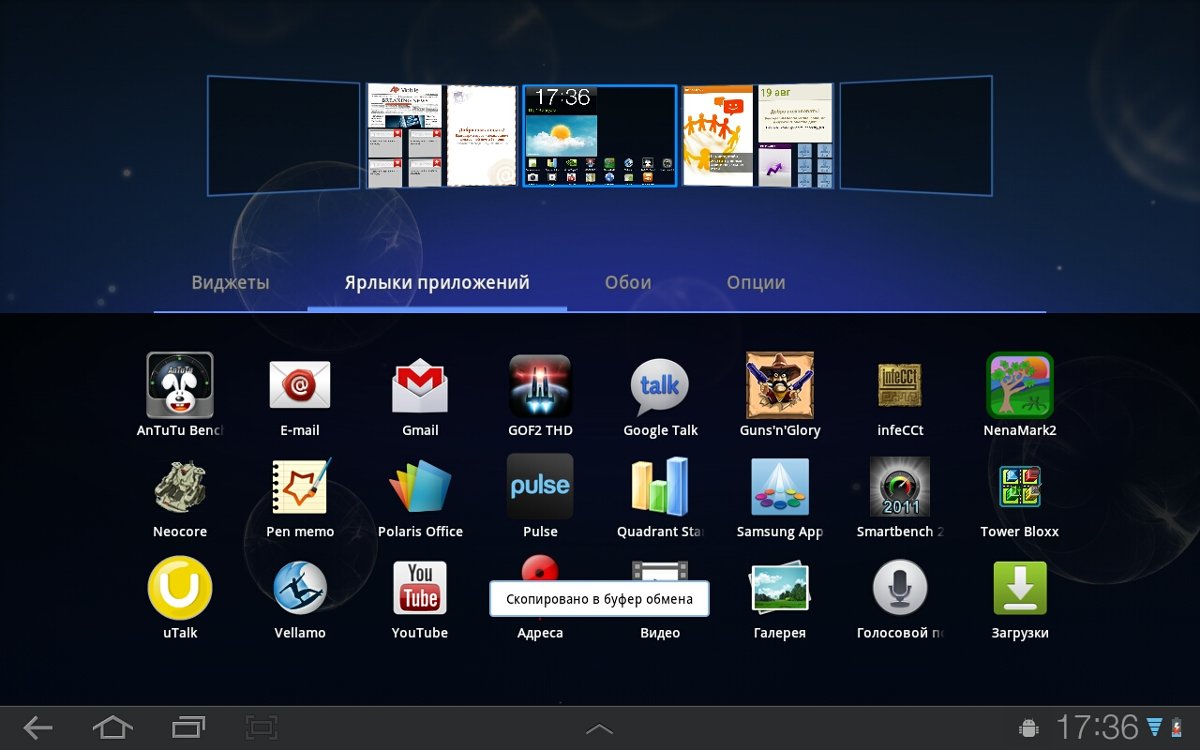Open the Tower Bloxx game icon

tap(1020, 487)
